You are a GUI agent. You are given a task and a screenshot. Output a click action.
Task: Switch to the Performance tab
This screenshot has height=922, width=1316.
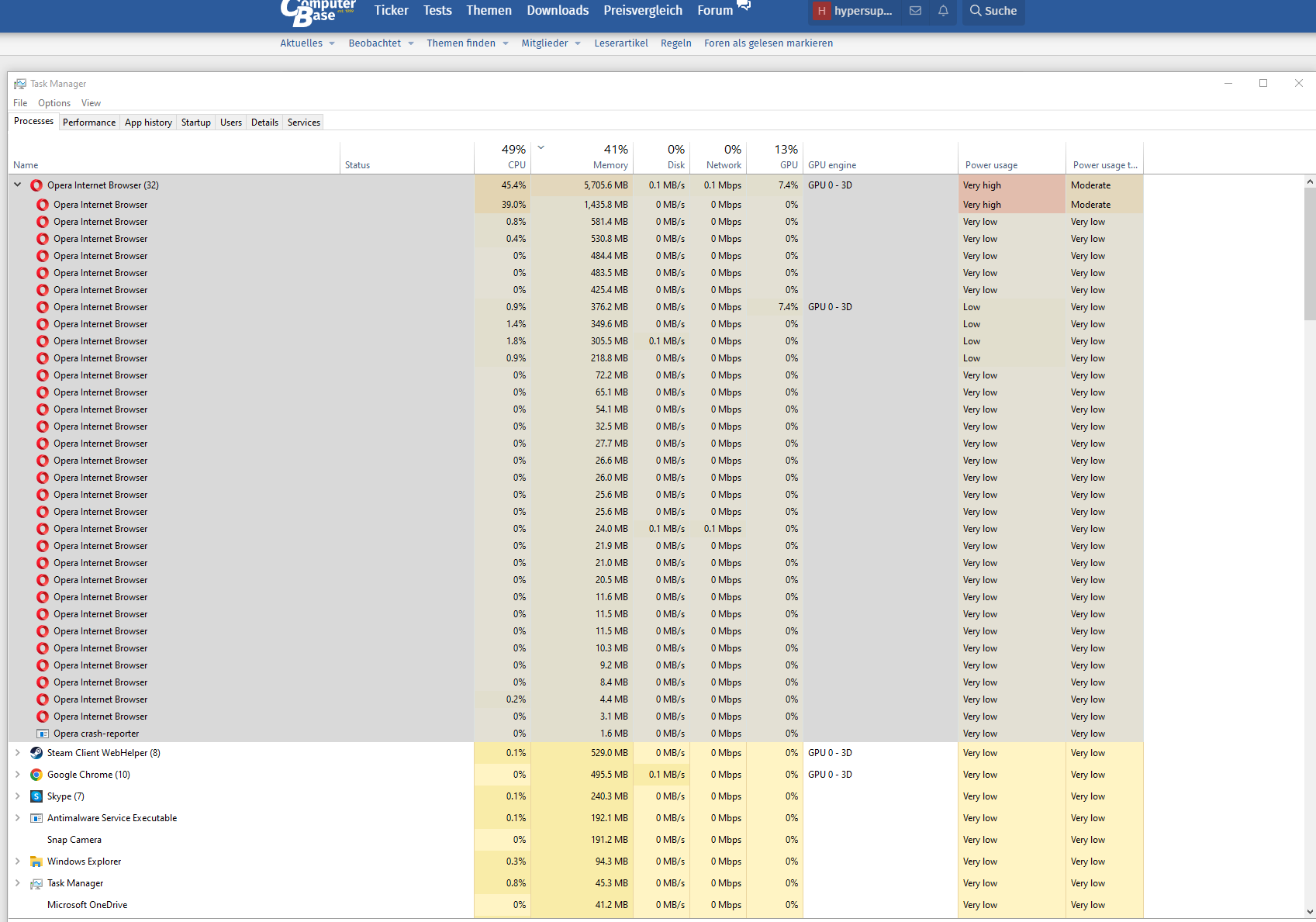(89, 123)
